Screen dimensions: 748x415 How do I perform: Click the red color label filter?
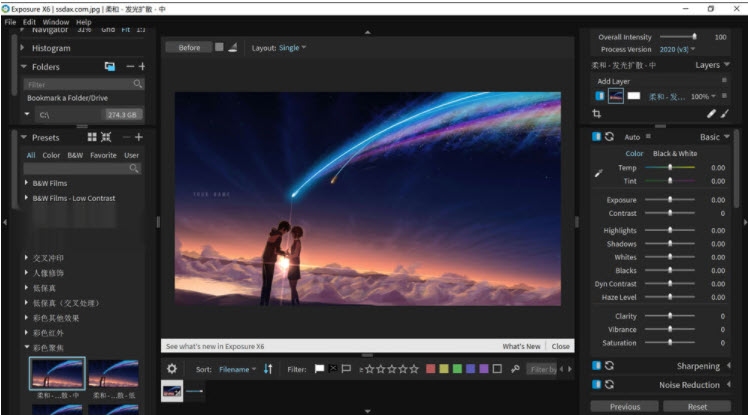pyautogui.click(x=431, y=369)
